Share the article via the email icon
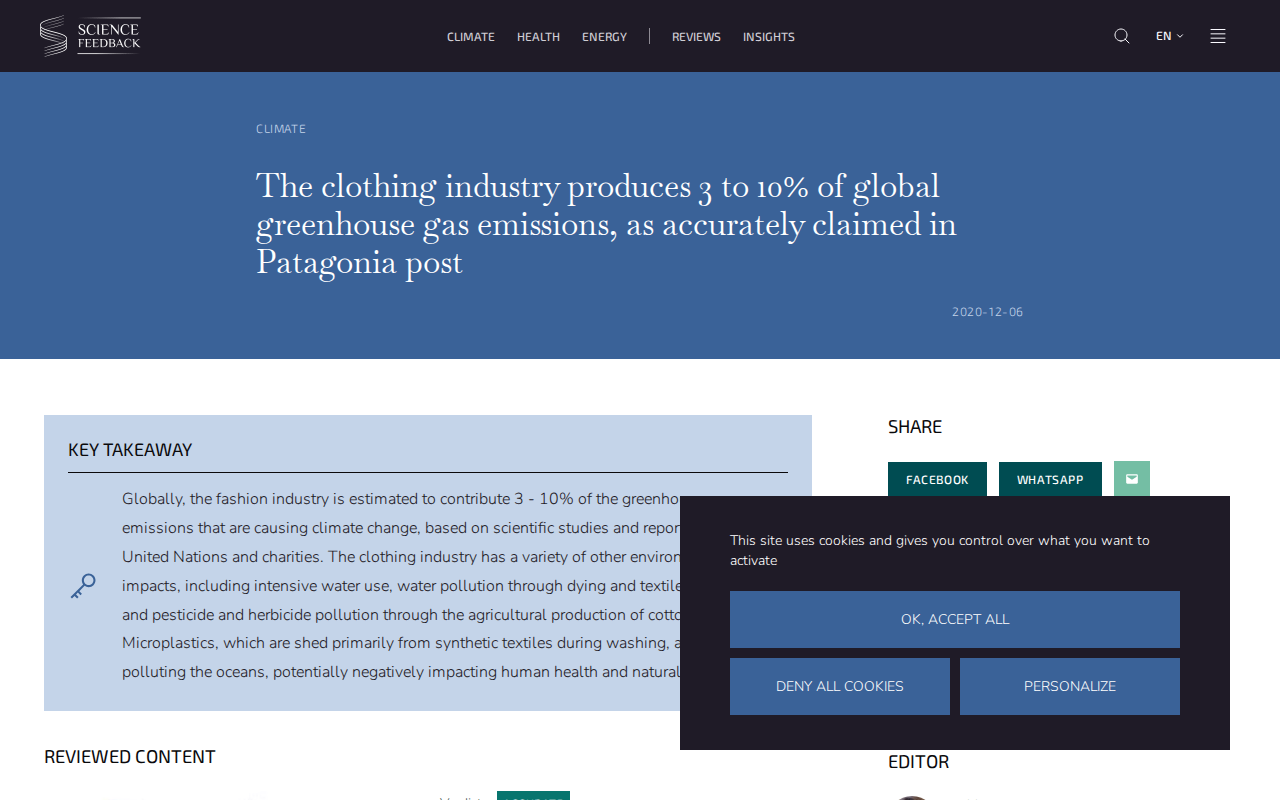Image resolution: width=1280 pixels, height=800 pixels. (1132, 479)
